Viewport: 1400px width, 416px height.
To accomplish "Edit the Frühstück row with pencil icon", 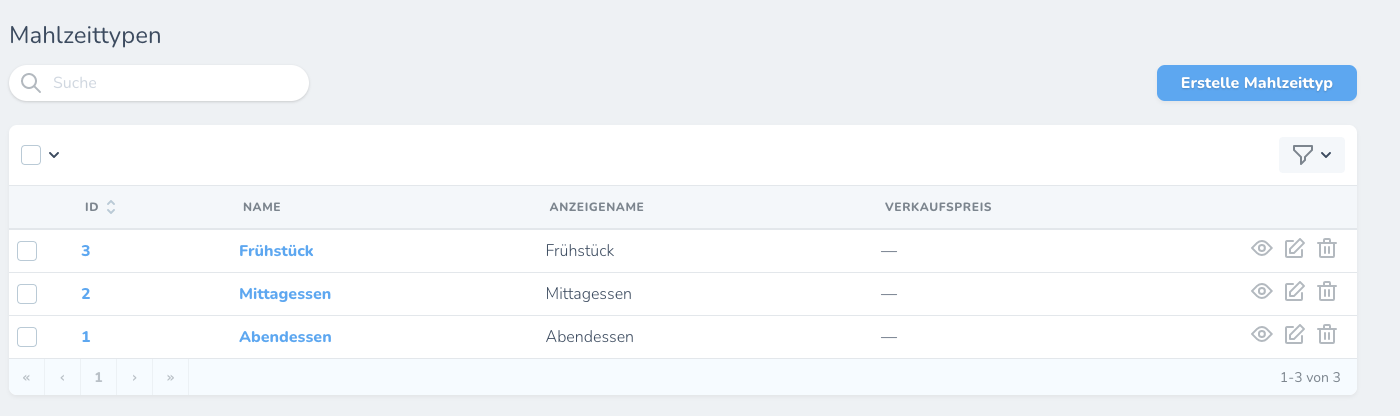I will [x=1294, y=249].
